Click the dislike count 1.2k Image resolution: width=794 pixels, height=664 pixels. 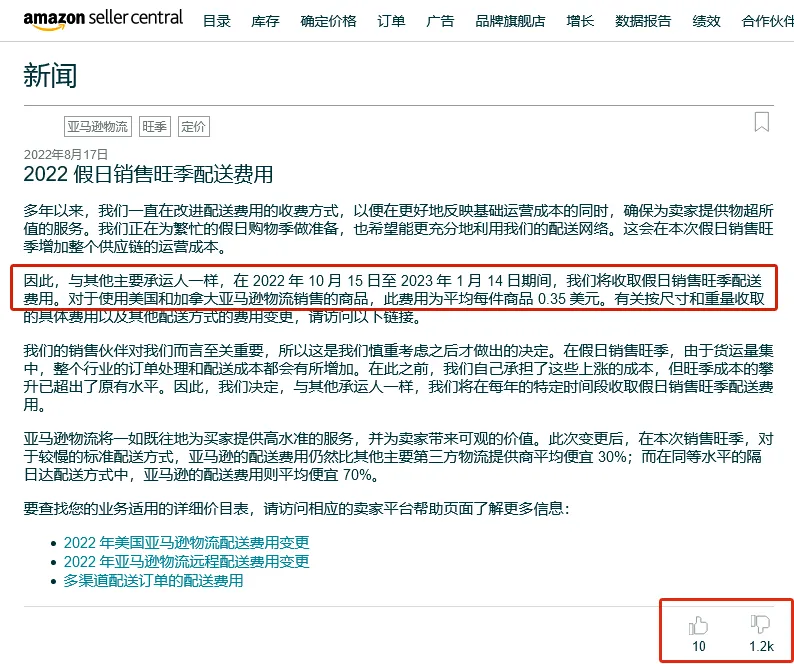[x=762, y=646]
